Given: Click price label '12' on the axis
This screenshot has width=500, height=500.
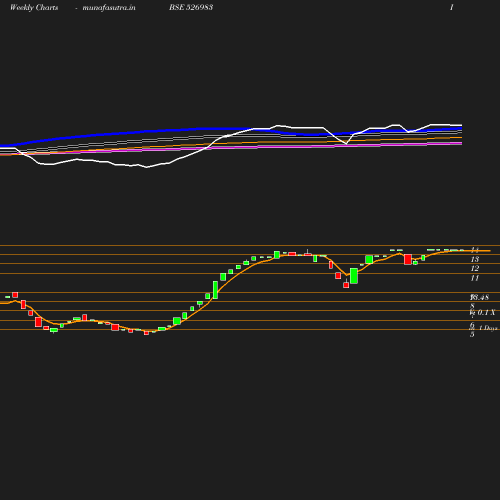Looking at the screenshot, I should coord(475,268).
